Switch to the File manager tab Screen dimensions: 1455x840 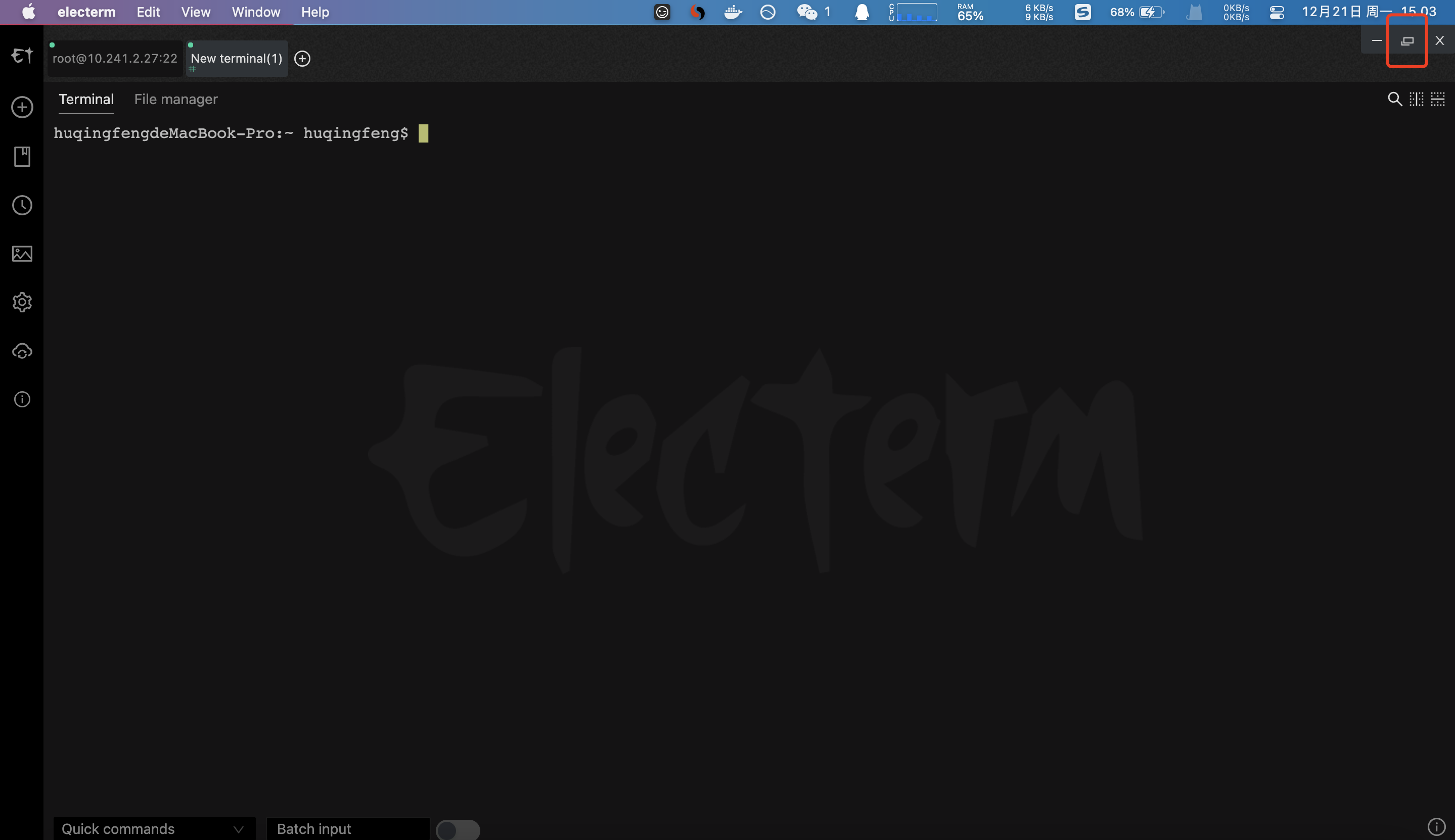[x=176, y=99]
